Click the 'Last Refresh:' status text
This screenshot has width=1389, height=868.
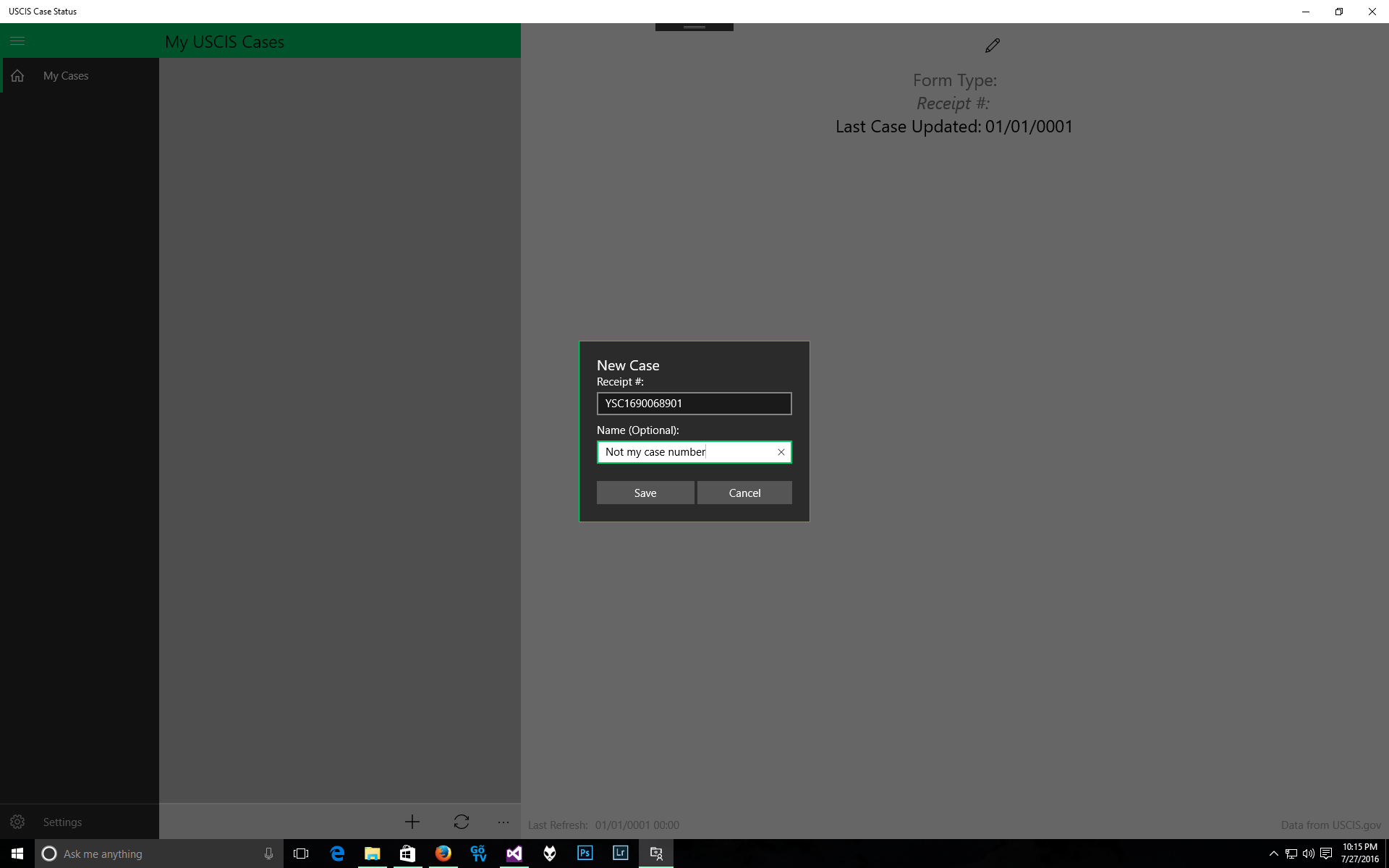558,825
